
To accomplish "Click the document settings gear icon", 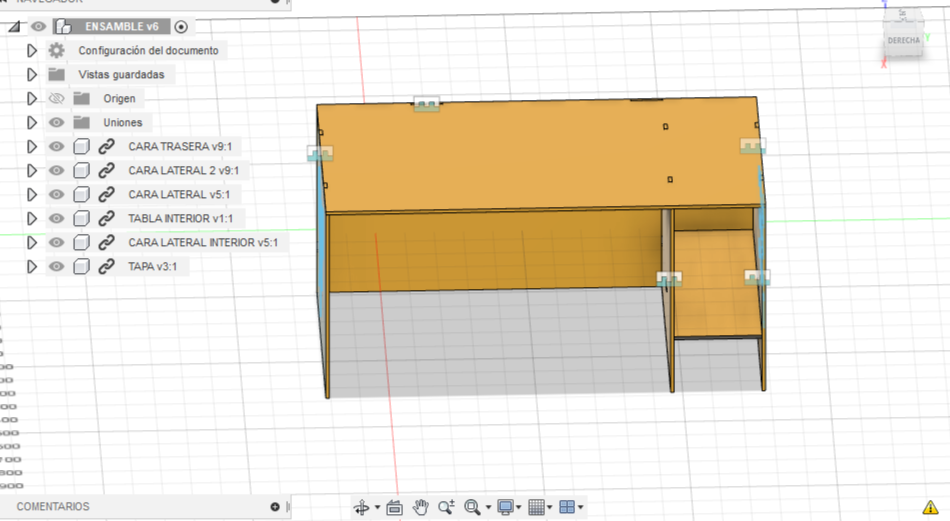I will tap(56, 50).
